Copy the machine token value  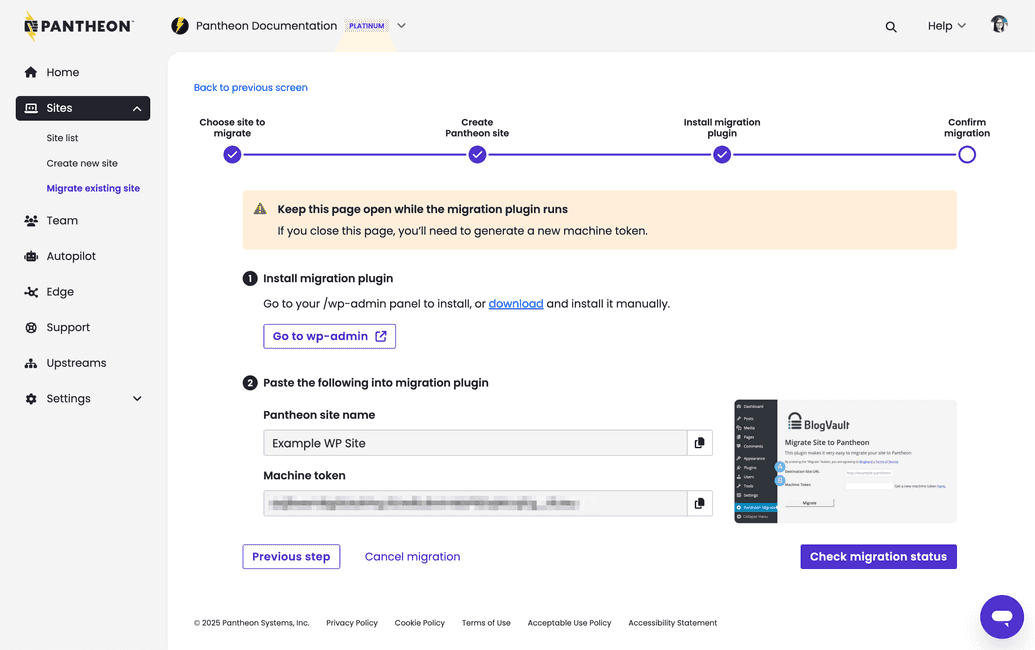pyautogui.click(x=699, y=503)
